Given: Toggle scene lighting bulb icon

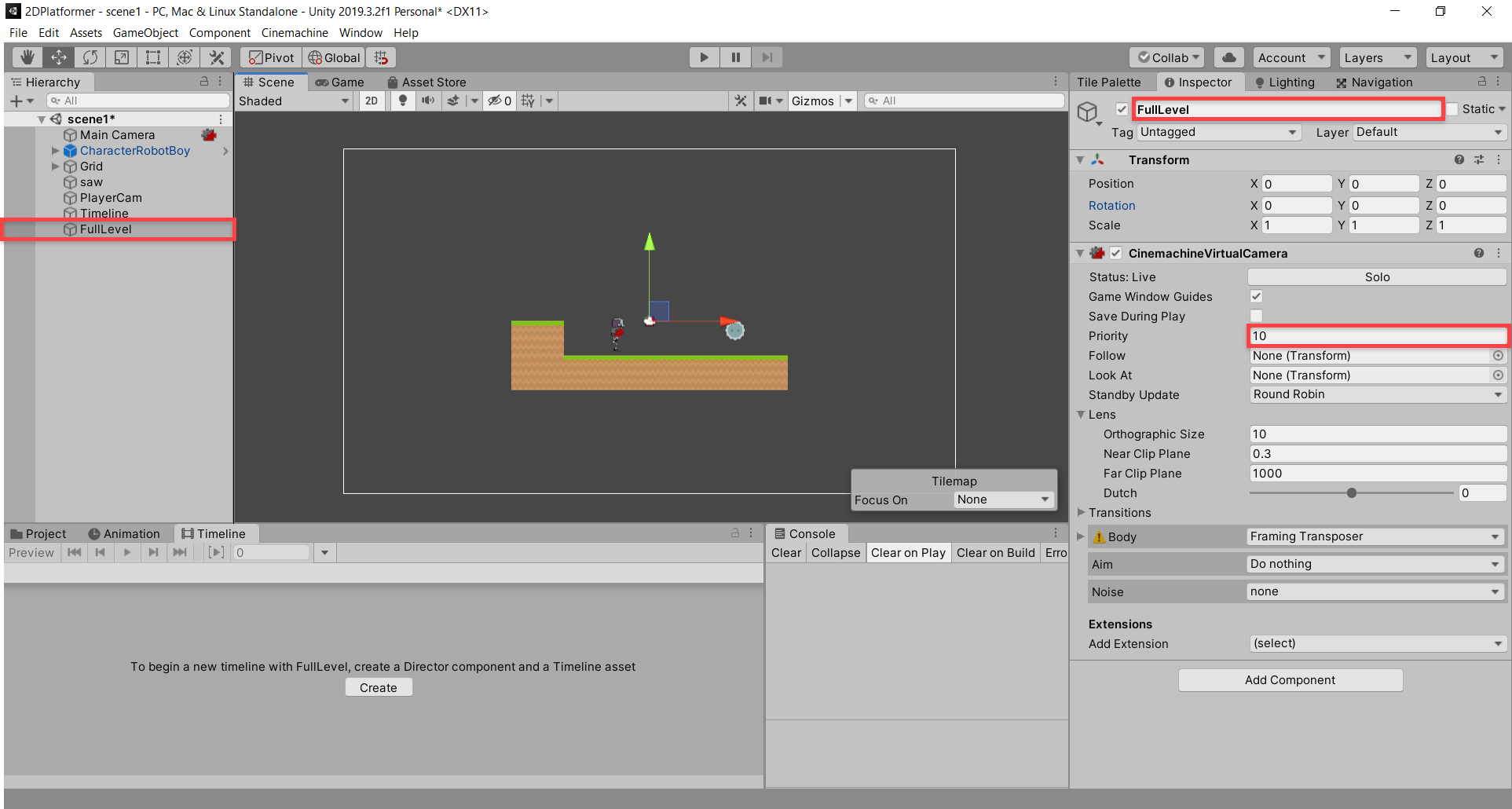Looking at the screenshot, I should click(x=403, y=101).
